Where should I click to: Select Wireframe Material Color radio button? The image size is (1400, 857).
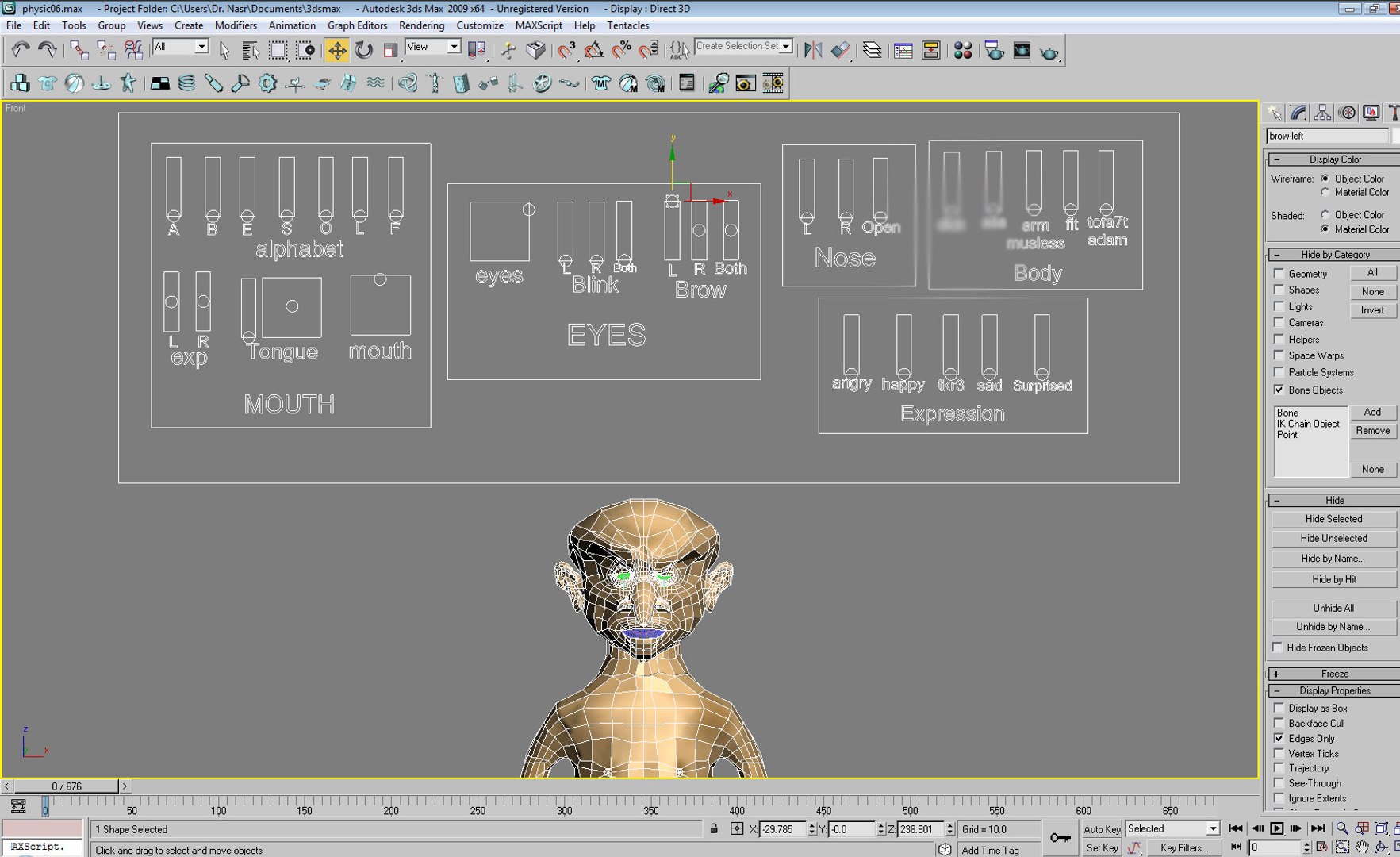point(1325,192)
